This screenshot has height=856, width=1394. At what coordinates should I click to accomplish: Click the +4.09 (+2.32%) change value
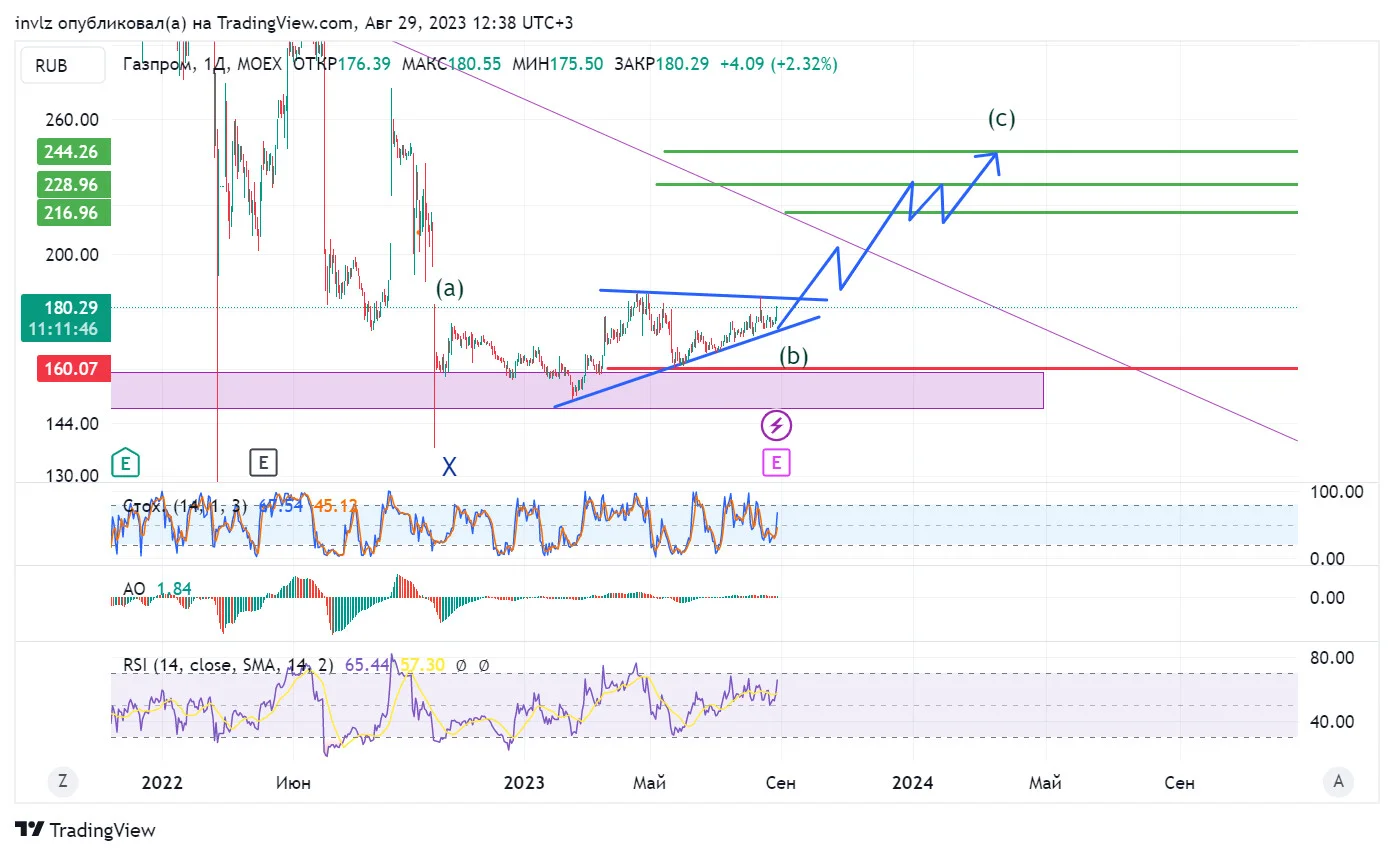pos(778,64)
